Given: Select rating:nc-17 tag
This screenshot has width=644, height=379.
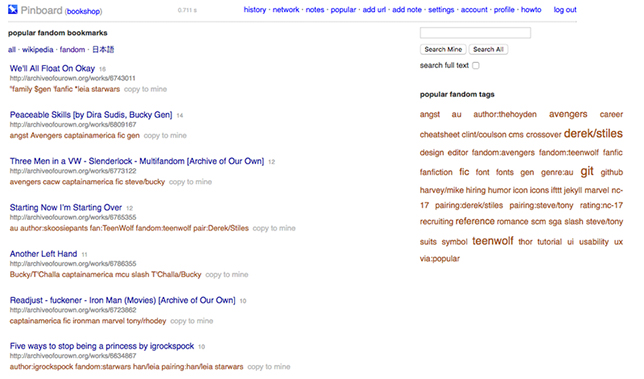Looking at the screenshot, I should [x=601, y=205].
